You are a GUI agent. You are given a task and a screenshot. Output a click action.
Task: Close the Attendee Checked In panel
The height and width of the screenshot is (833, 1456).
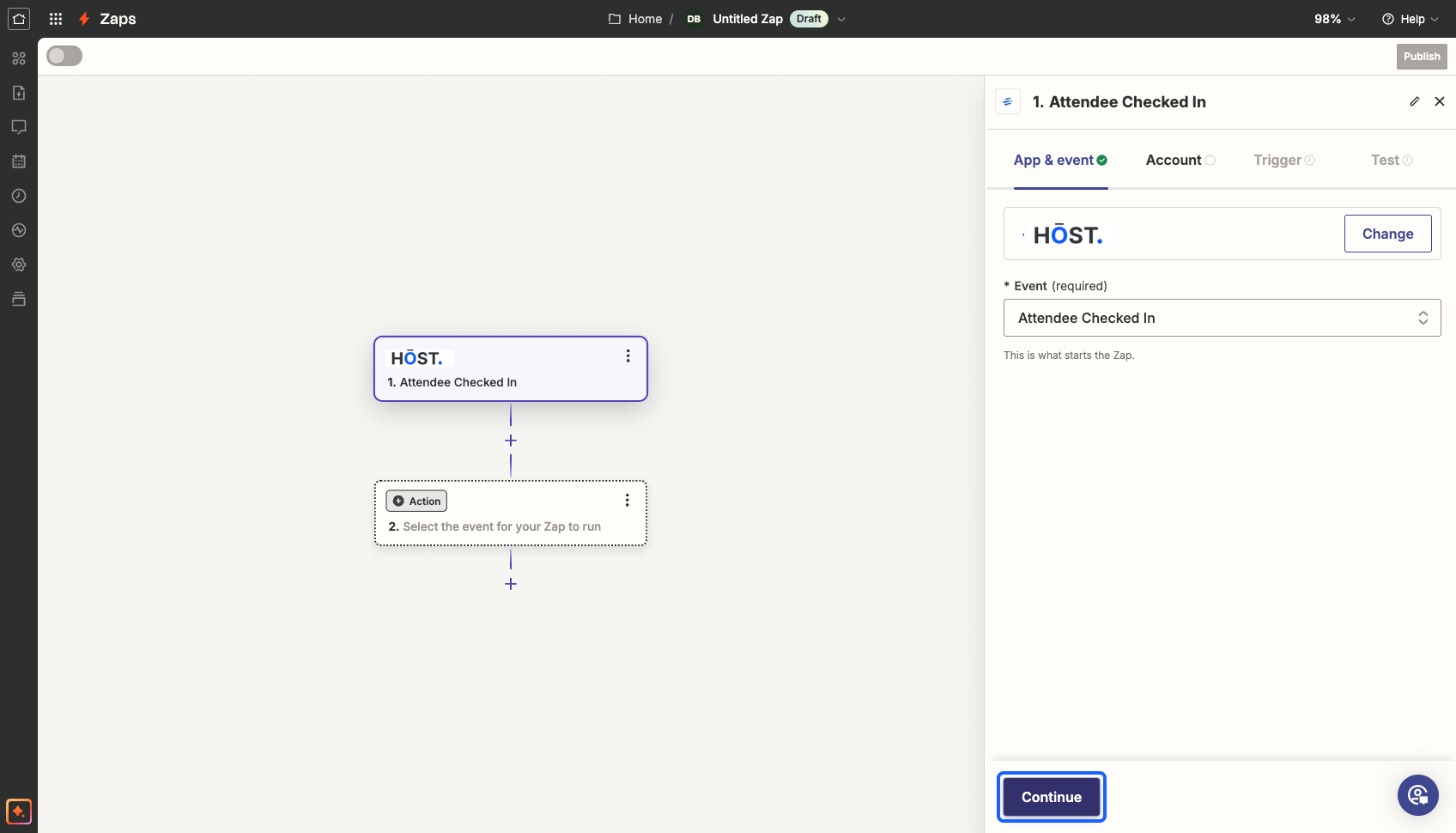click(1440, 101)
